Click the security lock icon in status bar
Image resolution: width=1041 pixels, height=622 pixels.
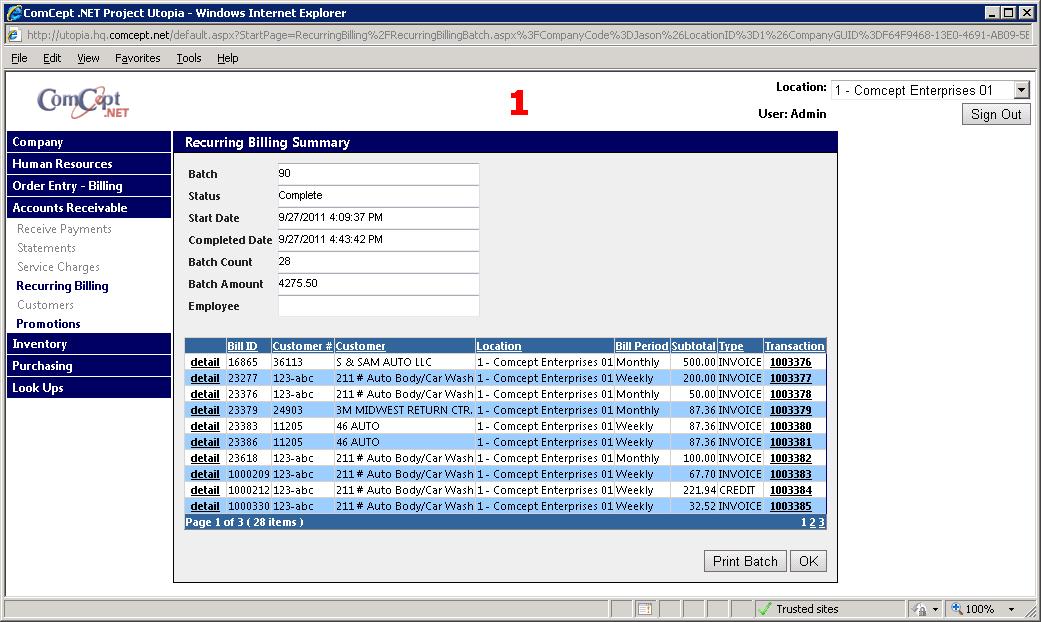coord(920,609)
